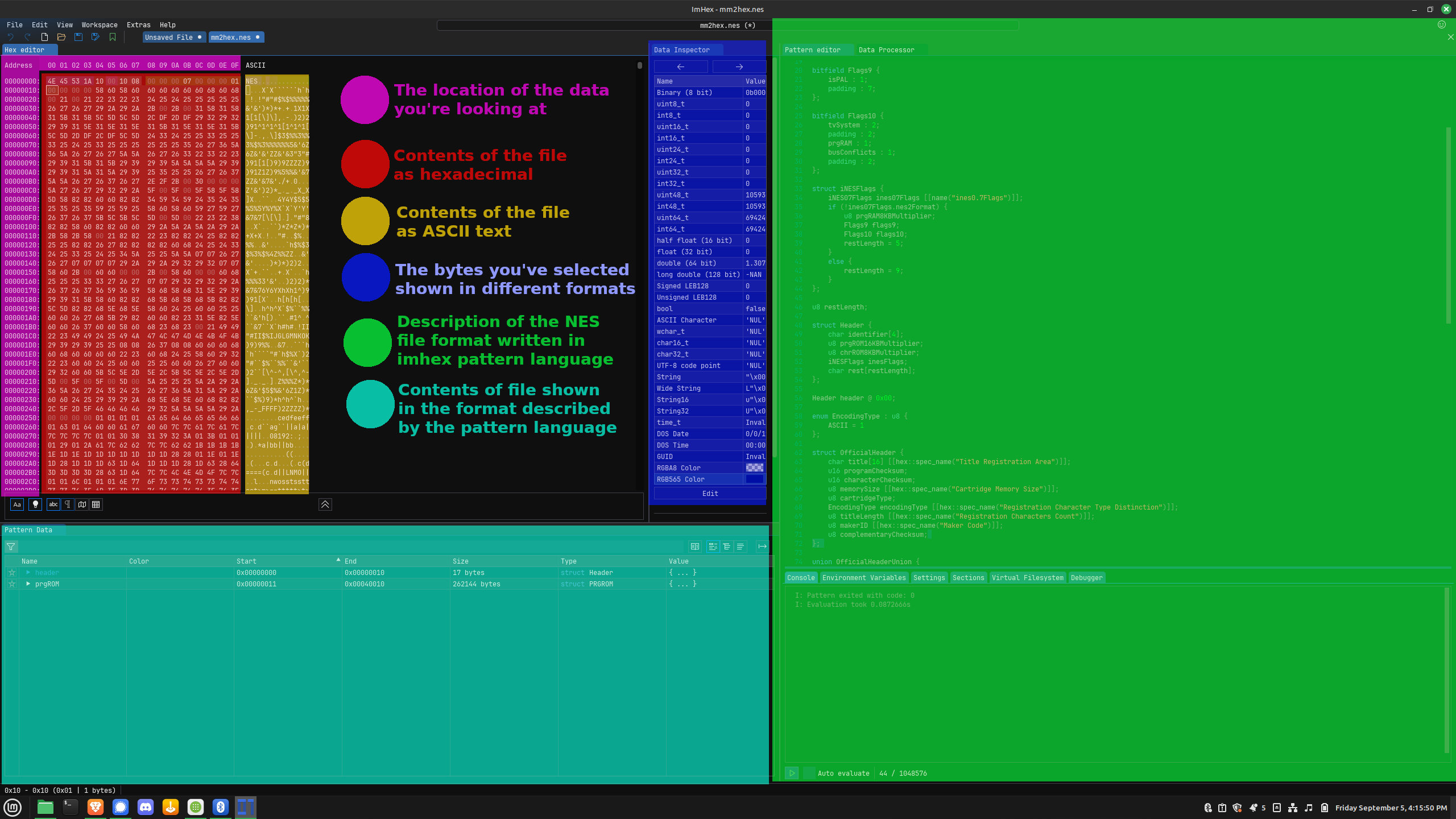
Task: Toggle uppercase hex characters with the Aa button
Action: coord(17,504)
